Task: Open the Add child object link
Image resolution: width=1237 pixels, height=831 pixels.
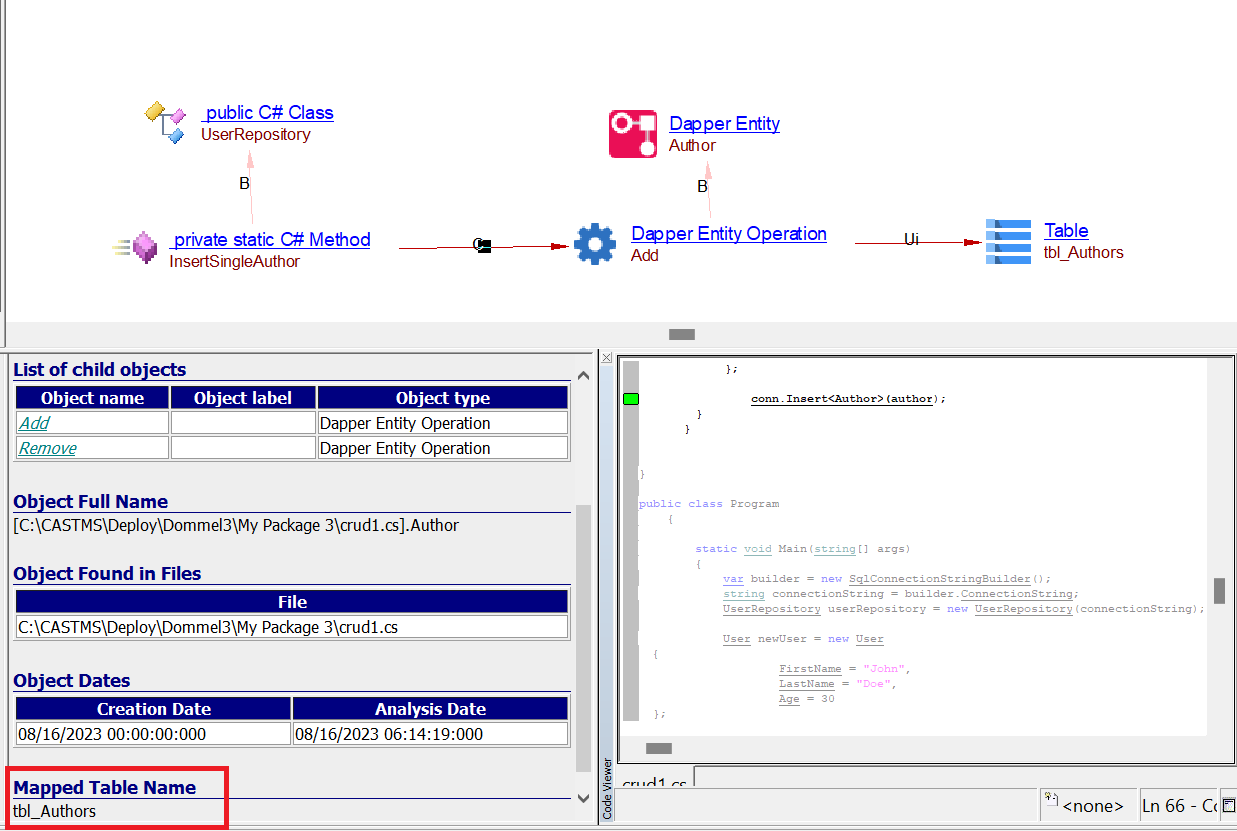Action: click(34, 423)
